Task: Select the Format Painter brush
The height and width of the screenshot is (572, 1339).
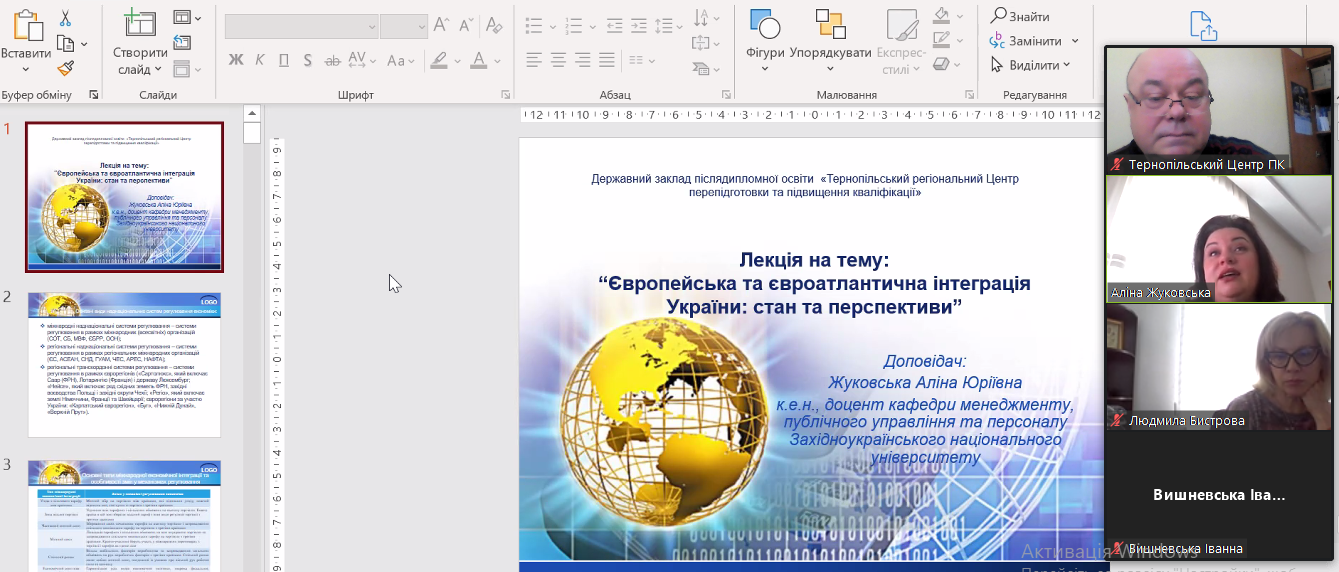Action: pyautogui.click(x=65, y=68)
